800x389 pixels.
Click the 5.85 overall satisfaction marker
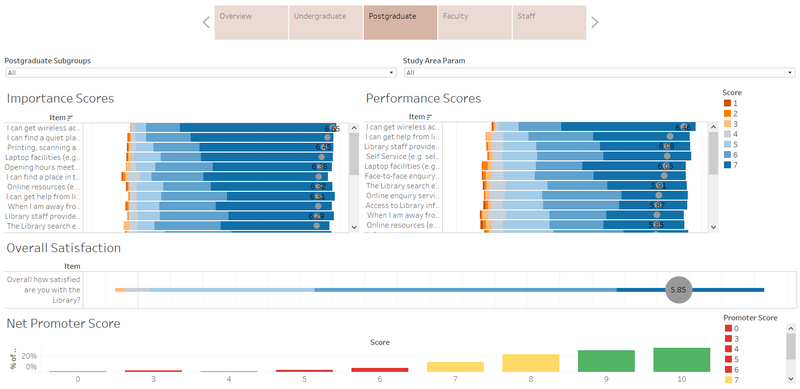click(679, 289)
